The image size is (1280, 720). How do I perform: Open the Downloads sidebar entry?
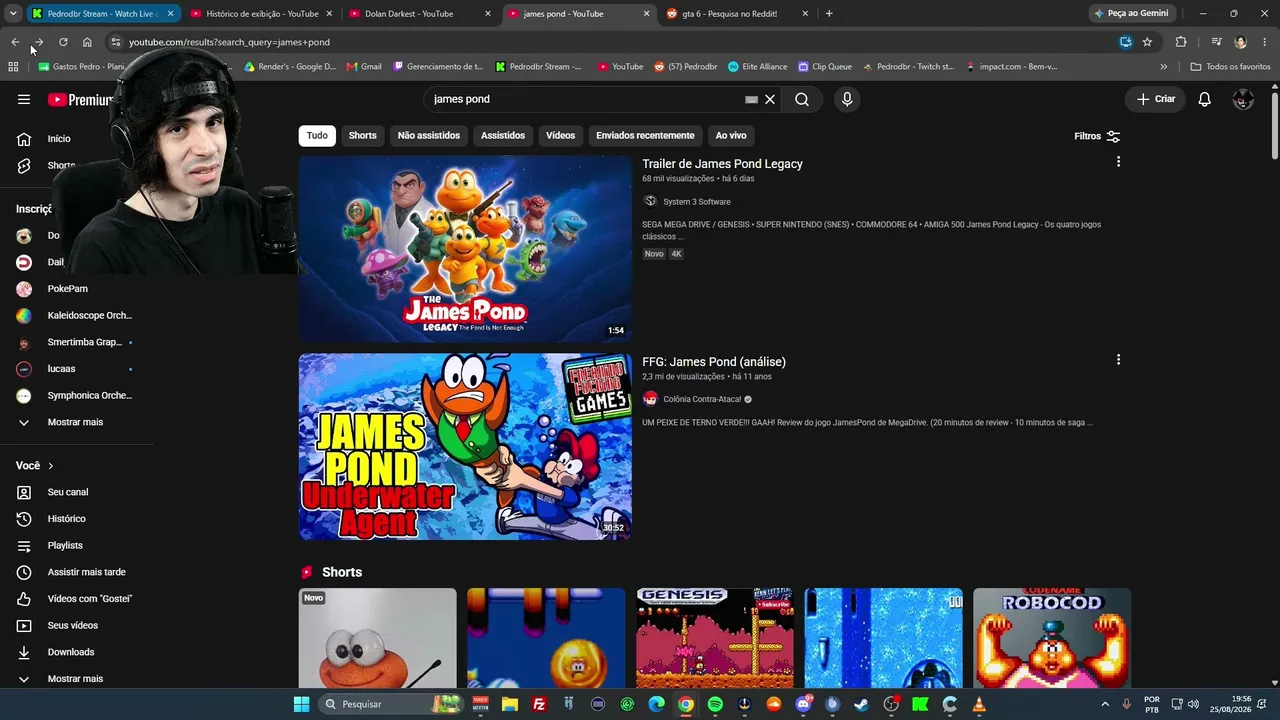tap(70, 652)
